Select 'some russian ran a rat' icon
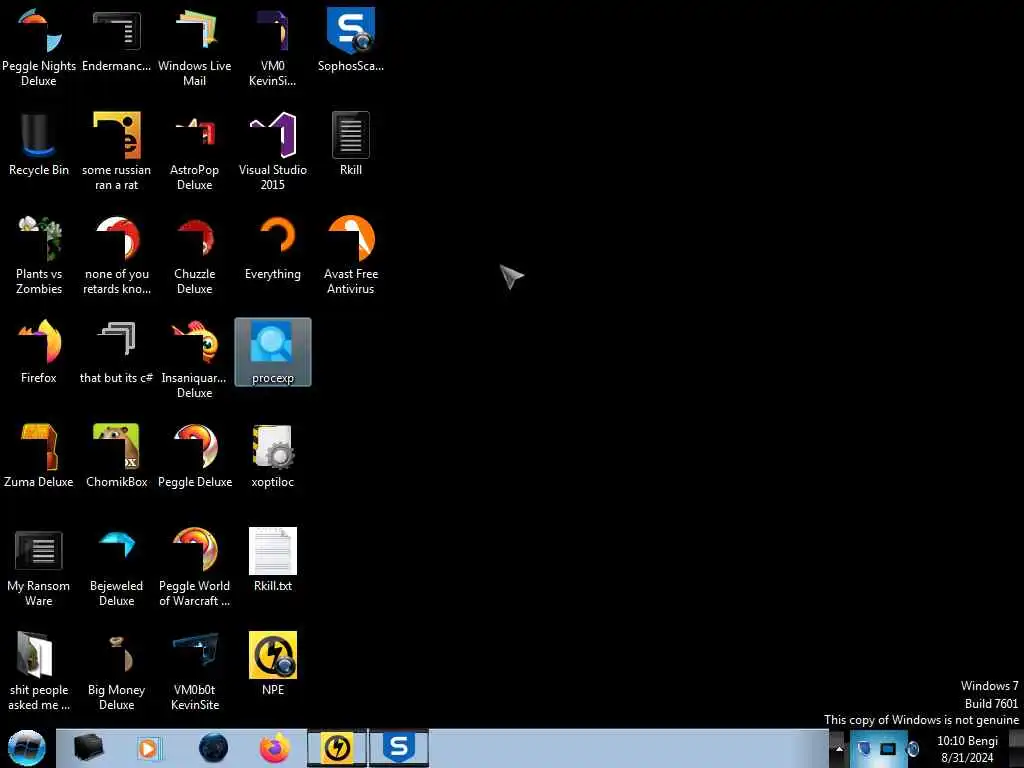Image resolution: width=1024 pixels, height=768 pixels. click(116, 151)
